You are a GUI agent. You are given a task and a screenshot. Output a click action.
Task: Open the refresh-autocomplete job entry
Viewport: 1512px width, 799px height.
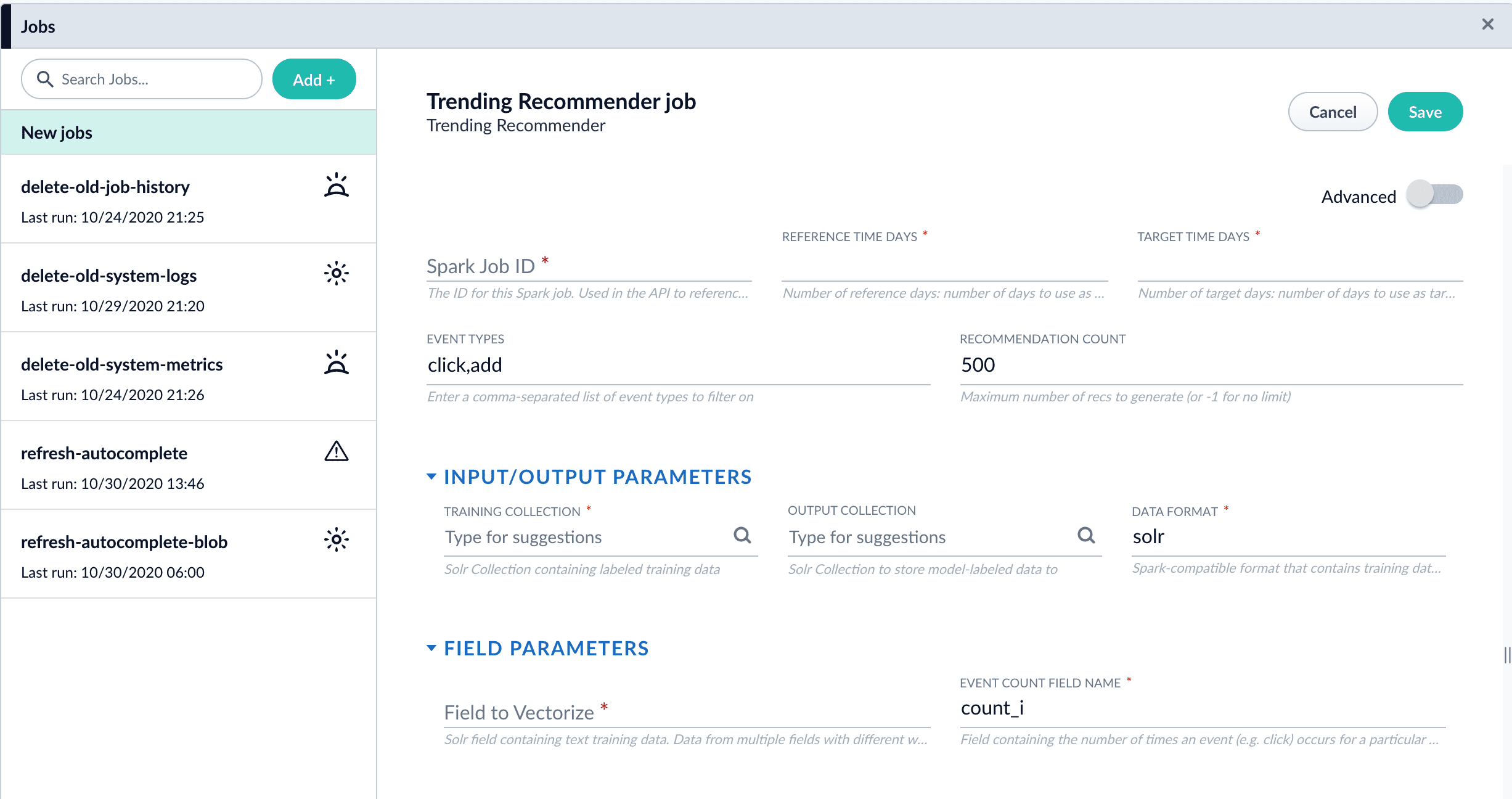[x=104, y=453]
